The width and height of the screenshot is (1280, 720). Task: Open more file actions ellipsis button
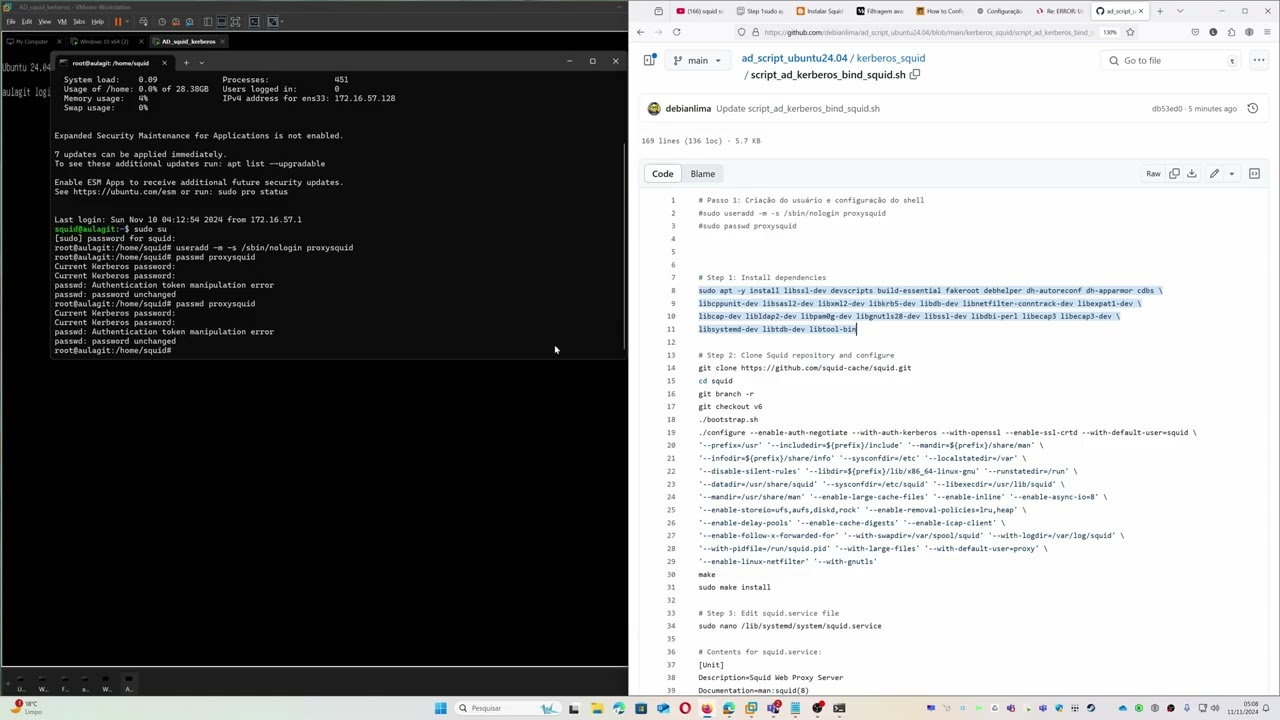pos(1257,60)
